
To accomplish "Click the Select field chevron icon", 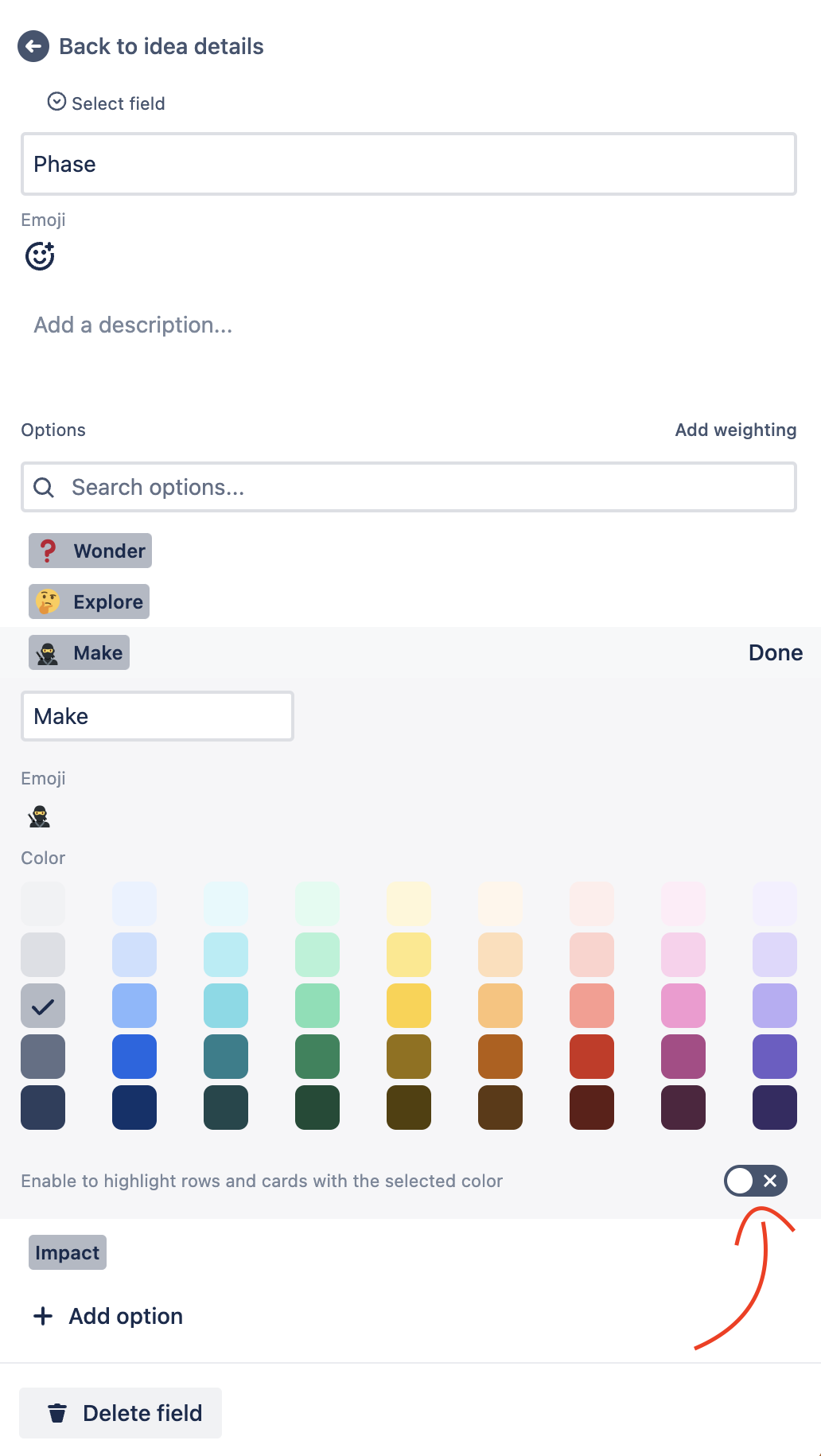I will point(56,102).
